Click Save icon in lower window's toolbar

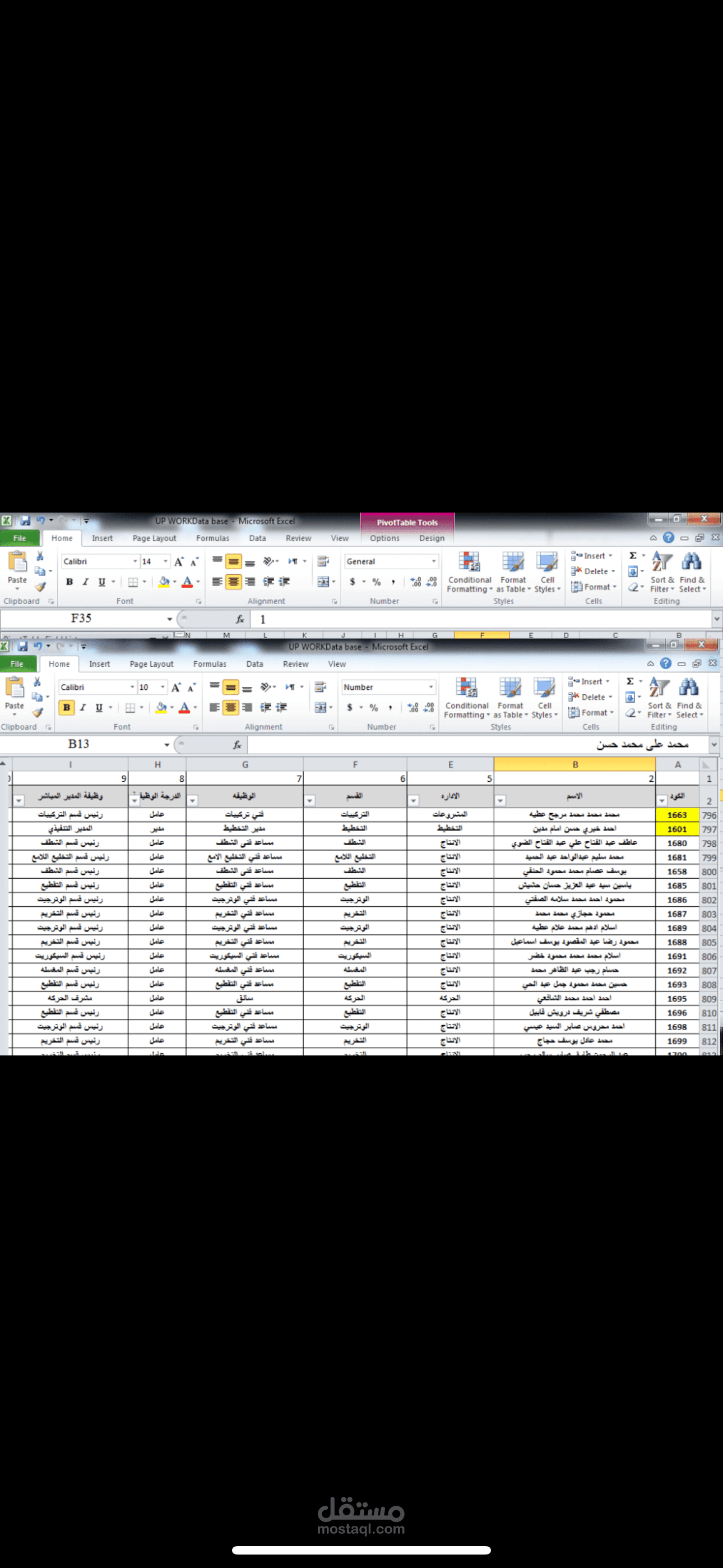22,646
